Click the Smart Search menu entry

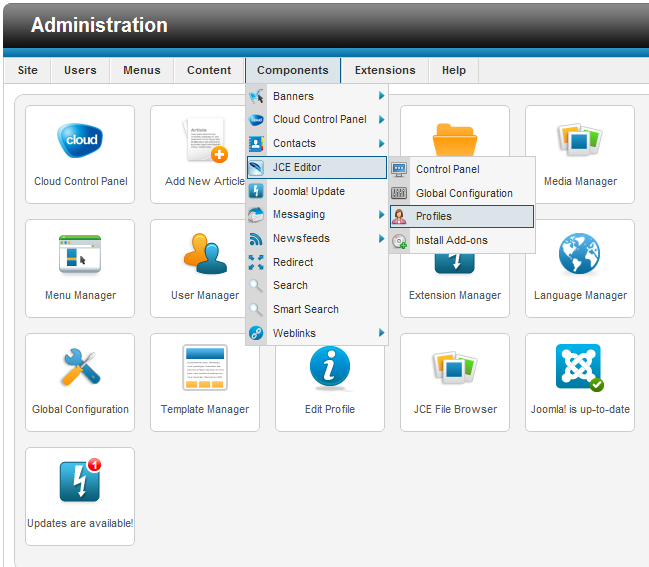click(317, 310)
